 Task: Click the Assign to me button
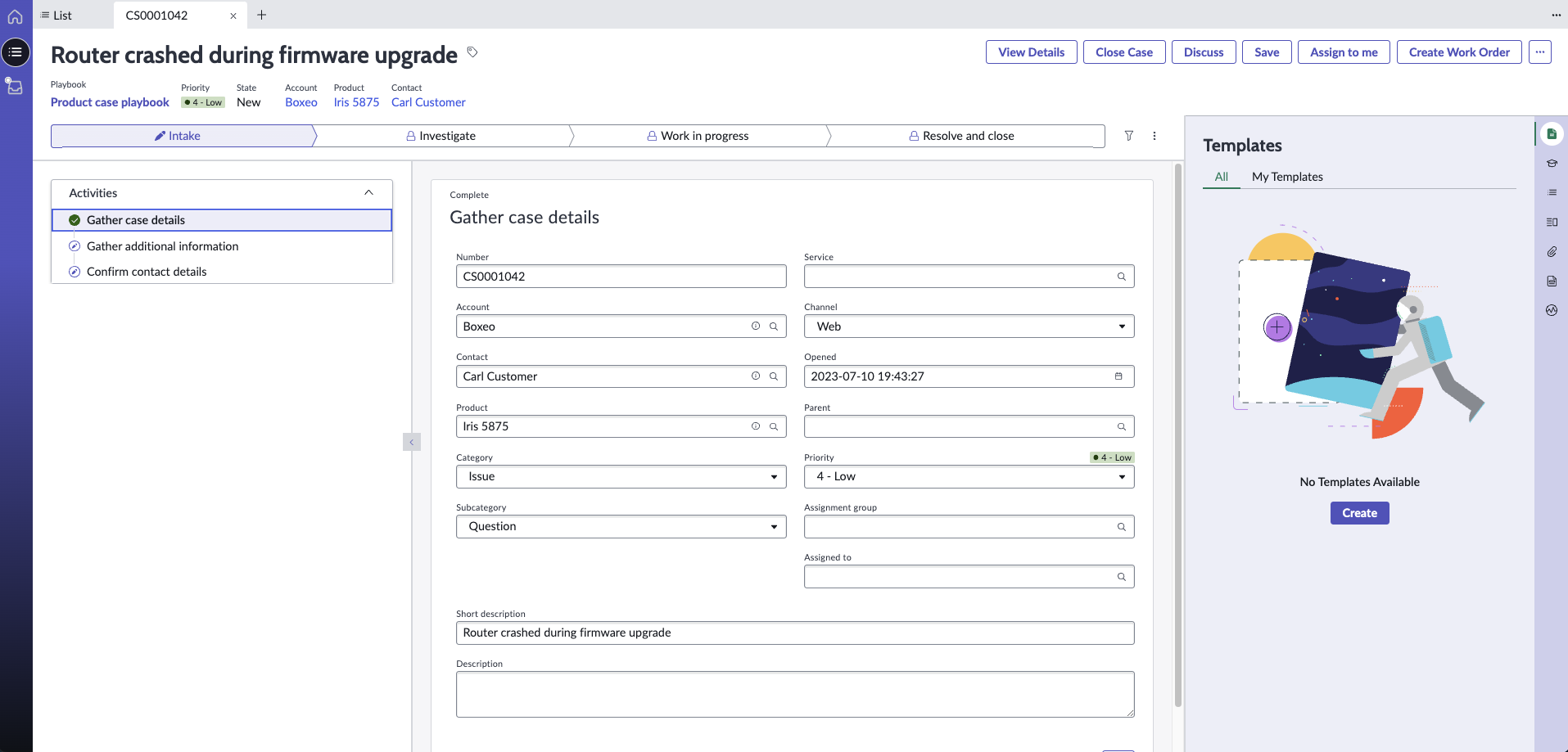coord(1343,52)
